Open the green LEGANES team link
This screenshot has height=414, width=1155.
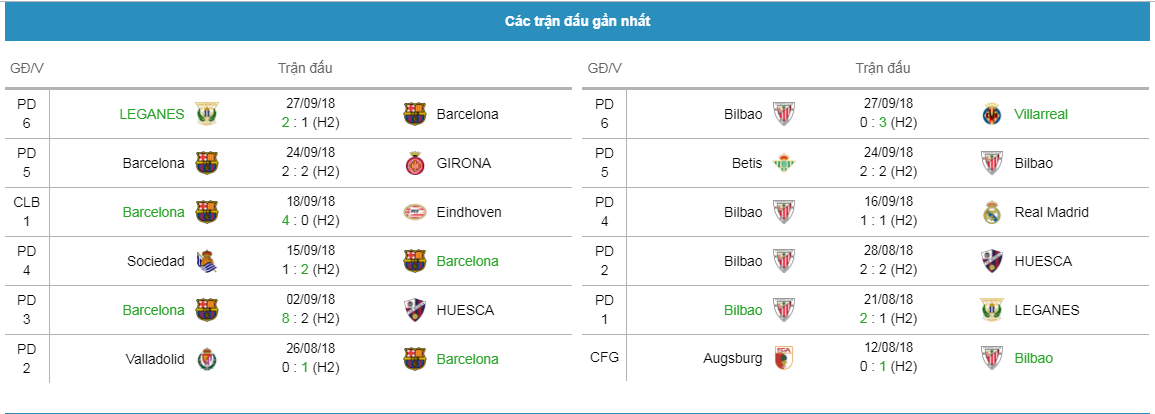click(x=152, y=114)
